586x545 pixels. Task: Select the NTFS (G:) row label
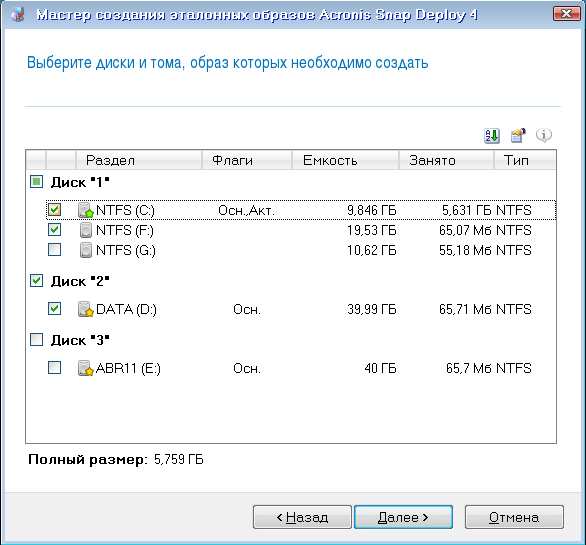(126, 250)
